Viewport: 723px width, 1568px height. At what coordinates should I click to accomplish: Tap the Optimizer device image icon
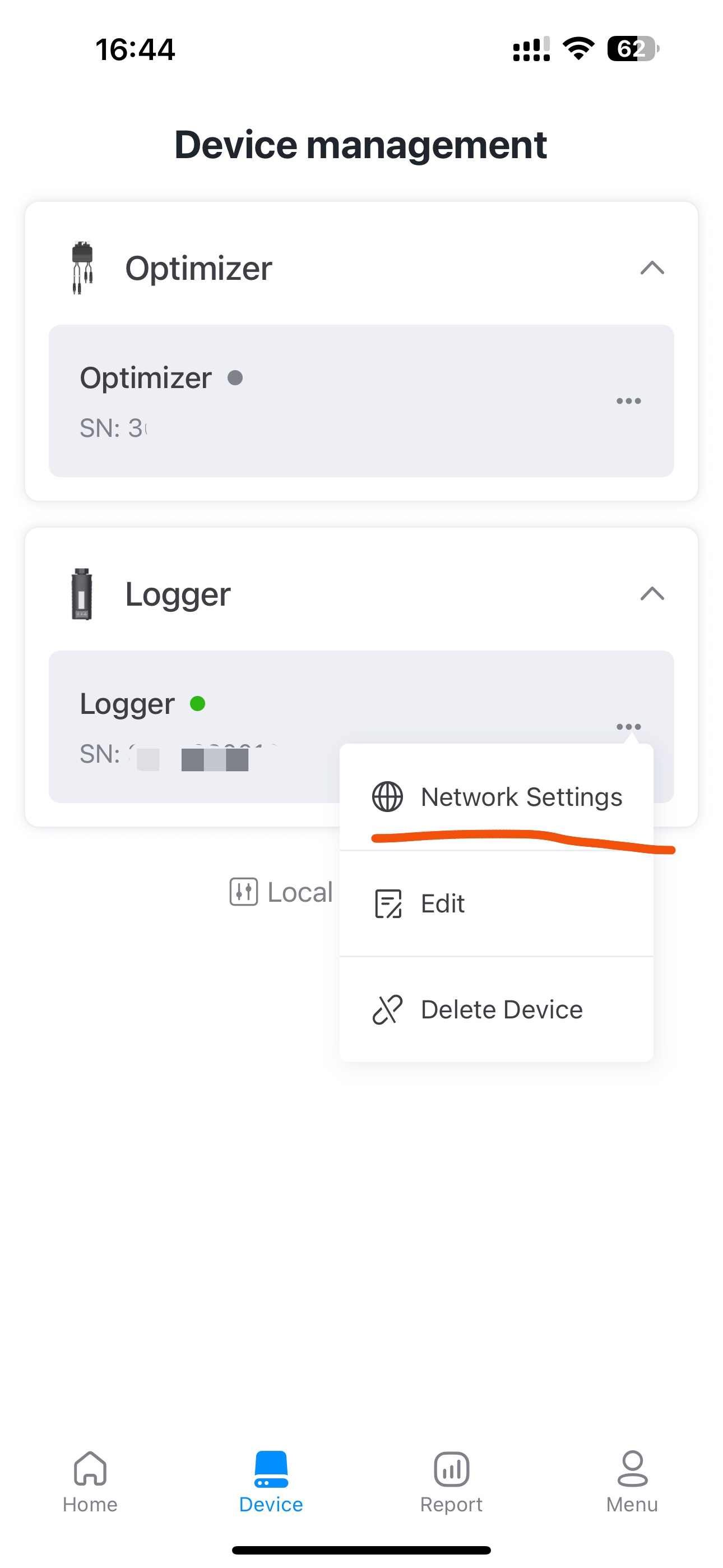pyautogui.click(x=82, y=268)
